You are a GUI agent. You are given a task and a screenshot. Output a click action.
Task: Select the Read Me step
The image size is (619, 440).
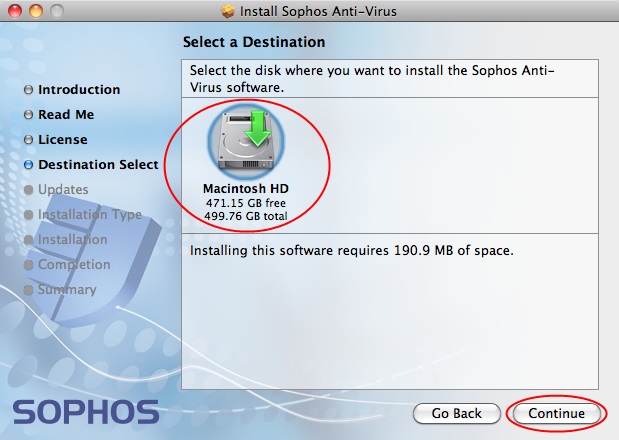point(66,114)
